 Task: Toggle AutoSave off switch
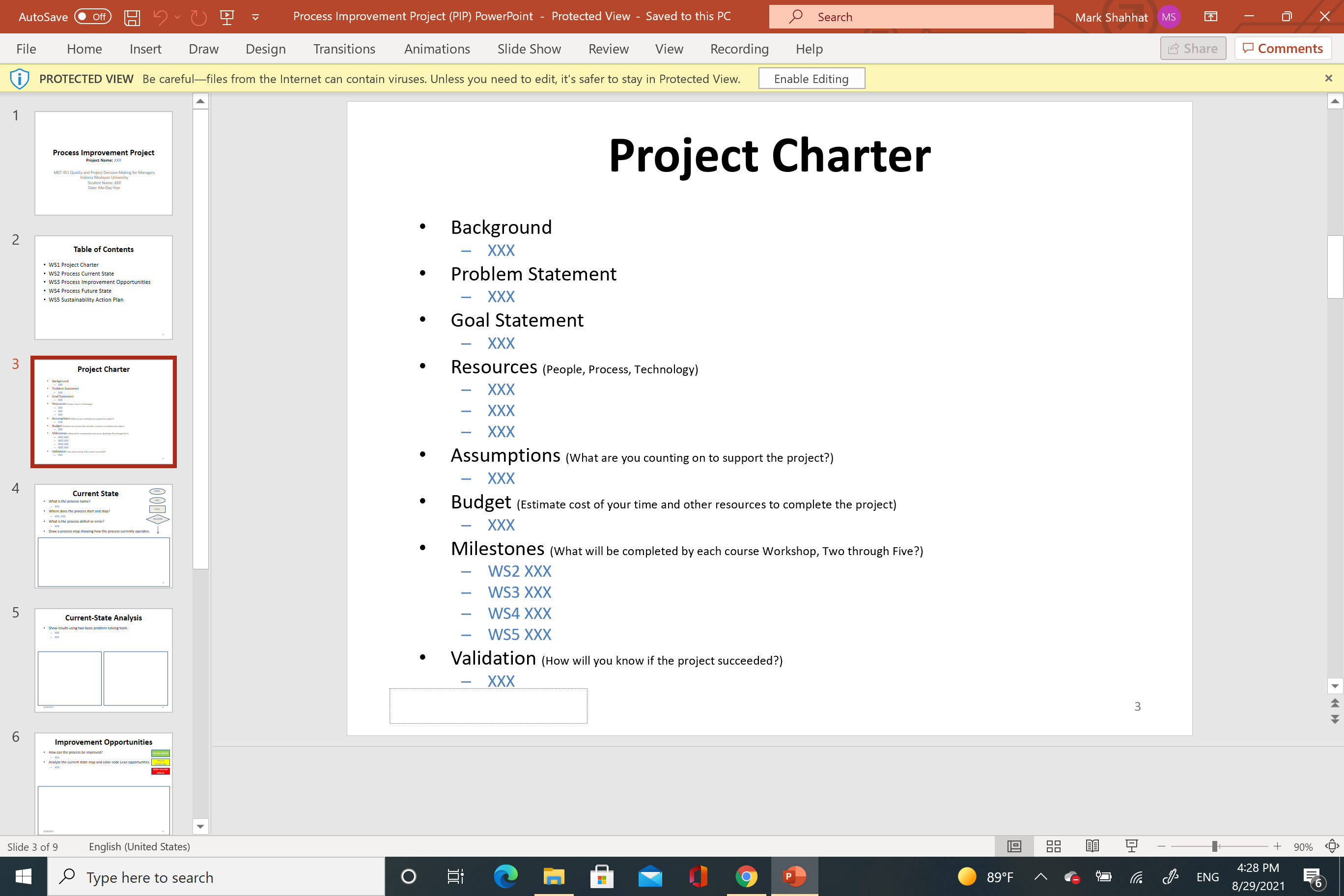tap(91, 17)
